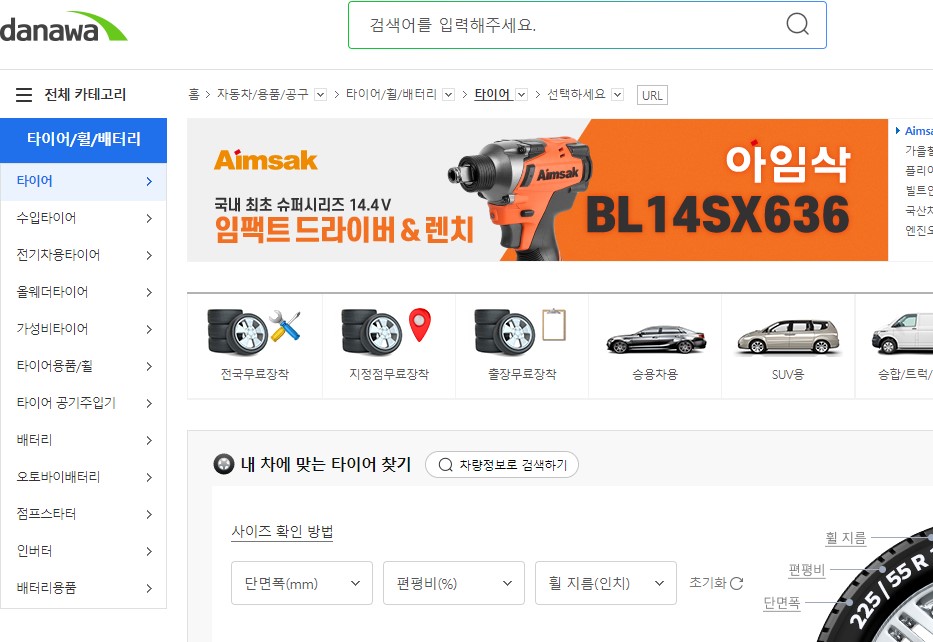This screenshot has height=642, width=933.
Task: Select 배터리용품 in the sidebar menu
Action: tap(83, 587)
